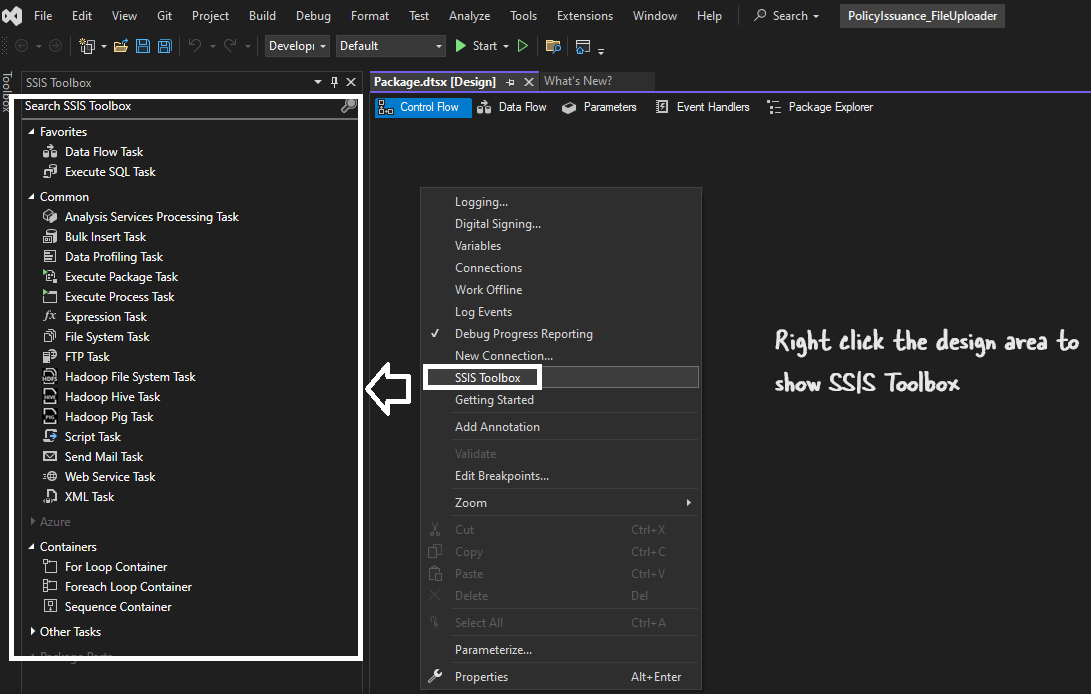Viewport: 1091px width, 694px height.
Task: Click the Visual Studio Search box
Action: (786, 15)
